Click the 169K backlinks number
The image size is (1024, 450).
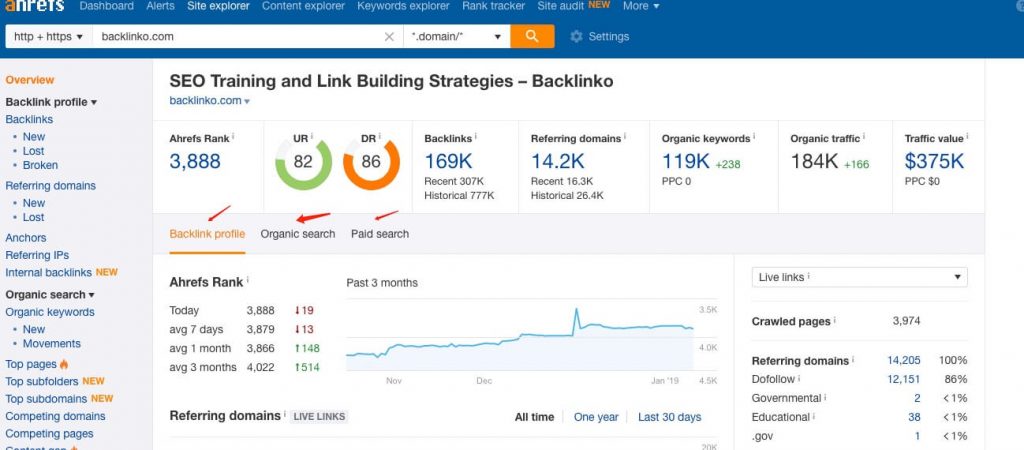[448, 161]
